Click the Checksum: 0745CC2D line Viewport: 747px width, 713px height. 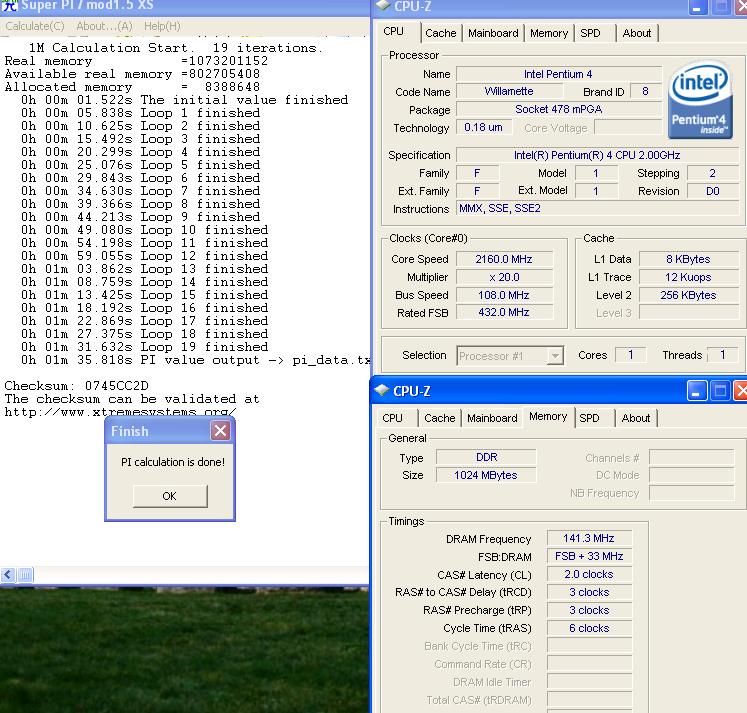76,386
